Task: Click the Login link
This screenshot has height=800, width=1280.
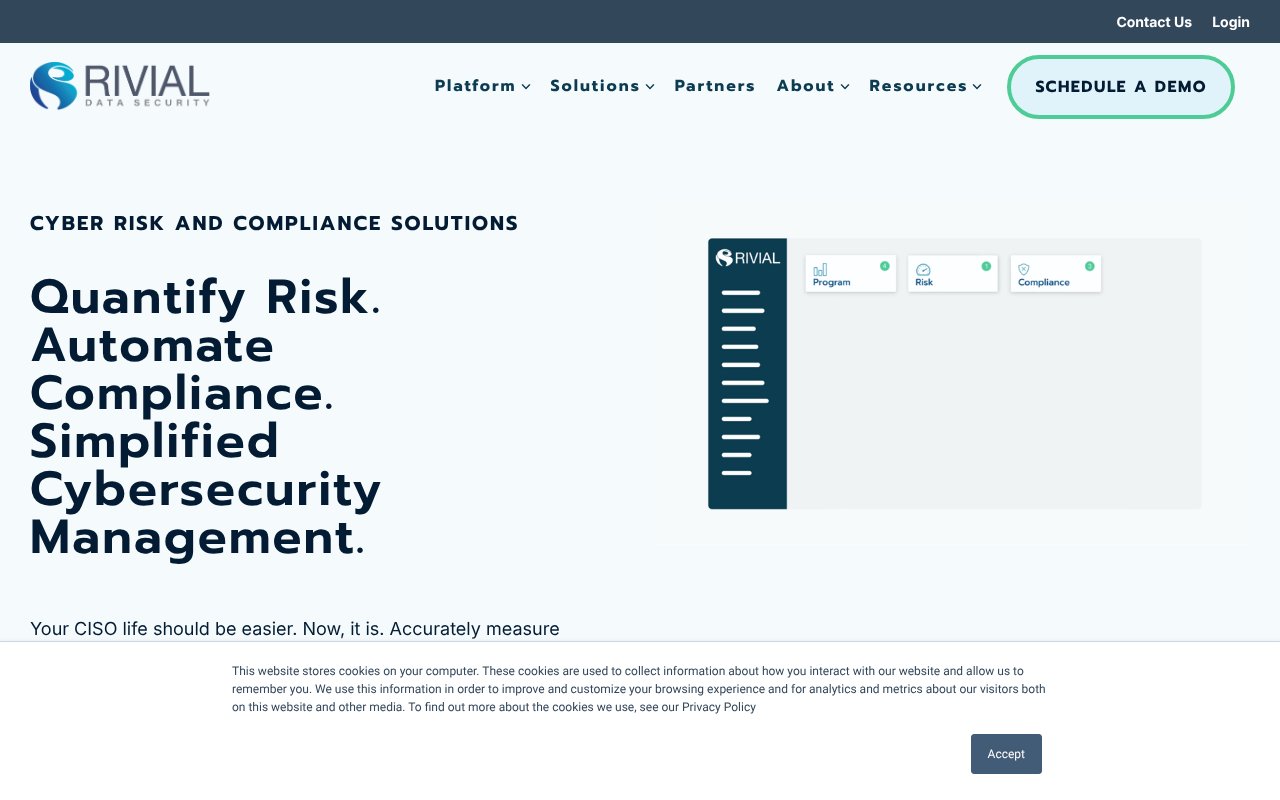Action: (x=1230, y=21)
